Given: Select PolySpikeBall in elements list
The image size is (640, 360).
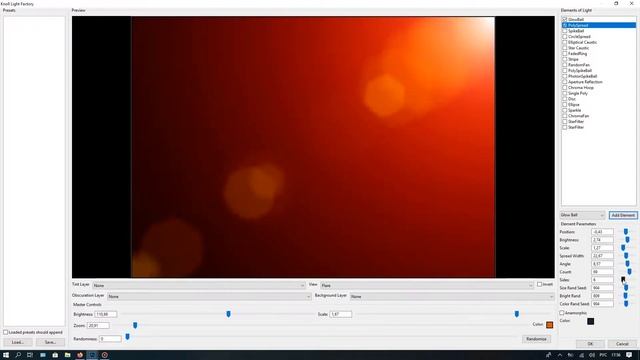Looking at the screenshot, I should pyautogui.click(x=580, y=71).
